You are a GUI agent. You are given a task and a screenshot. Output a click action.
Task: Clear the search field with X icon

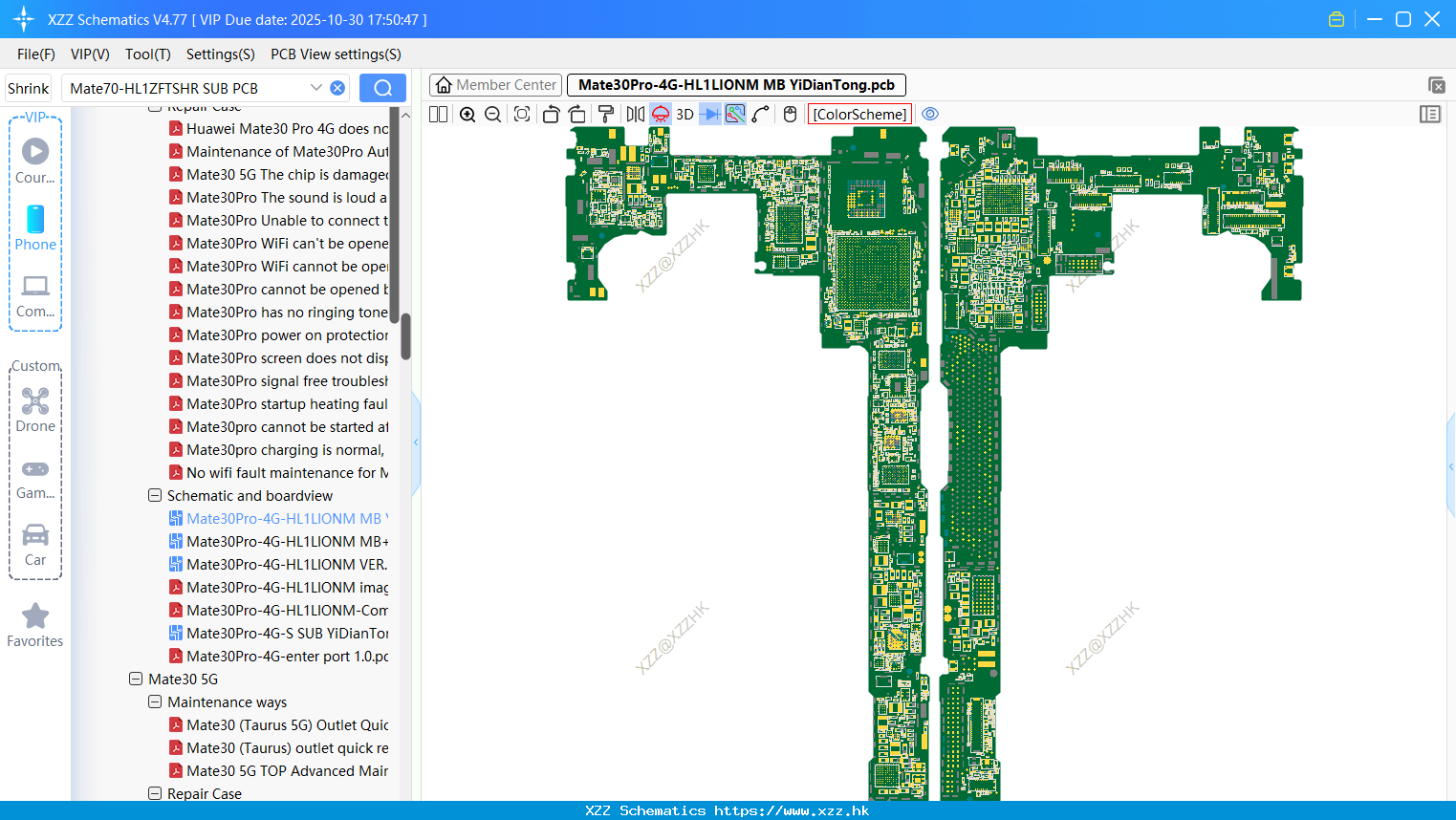pos(337,88)
